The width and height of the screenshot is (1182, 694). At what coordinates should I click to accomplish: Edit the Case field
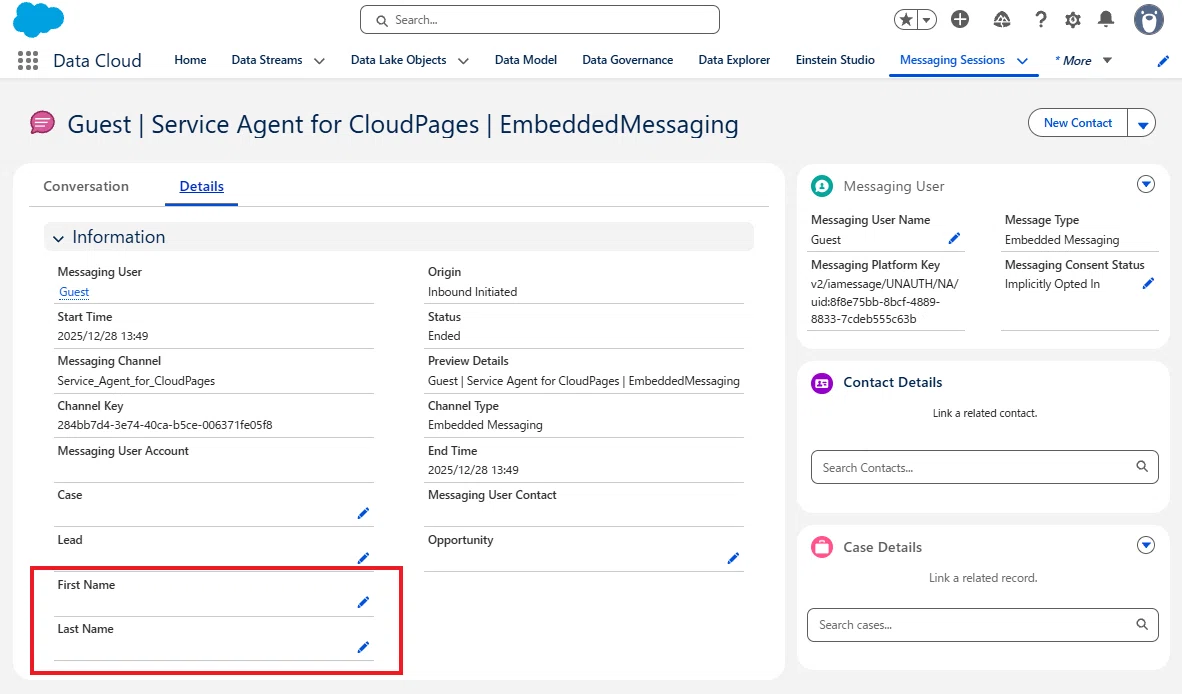363,513
